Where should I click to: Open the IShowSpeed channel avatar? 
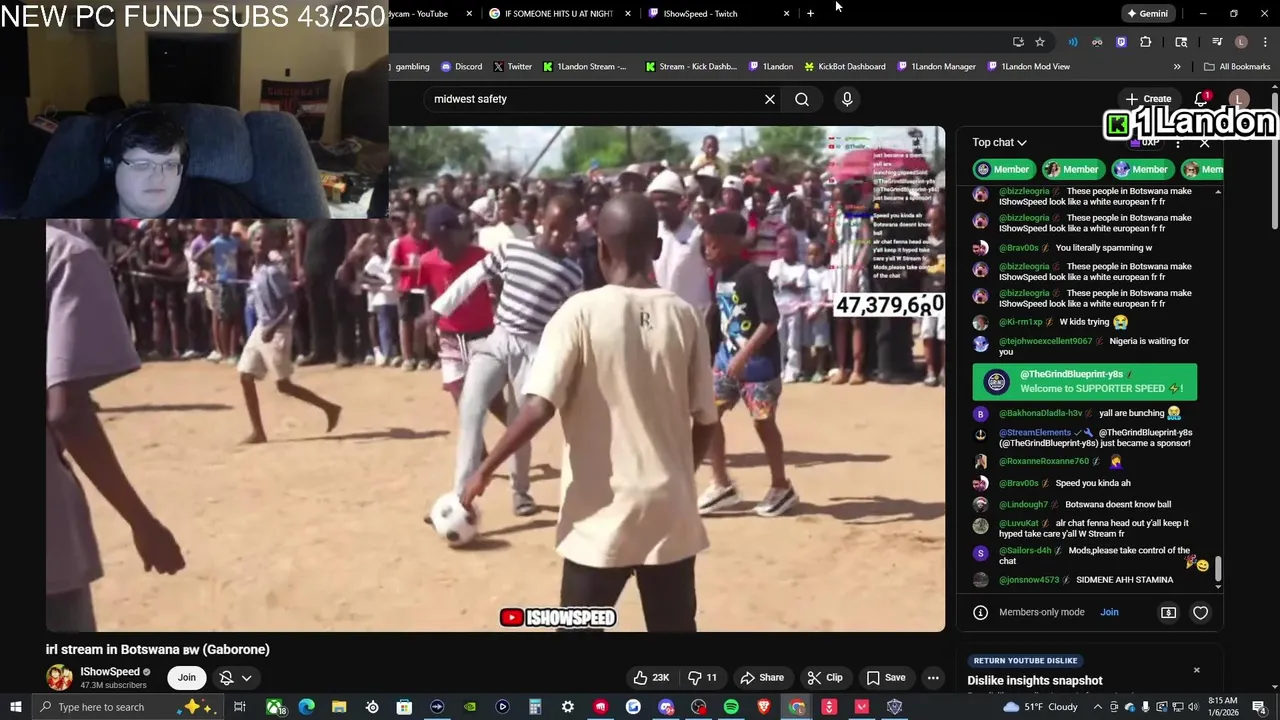tap(59, 677)
